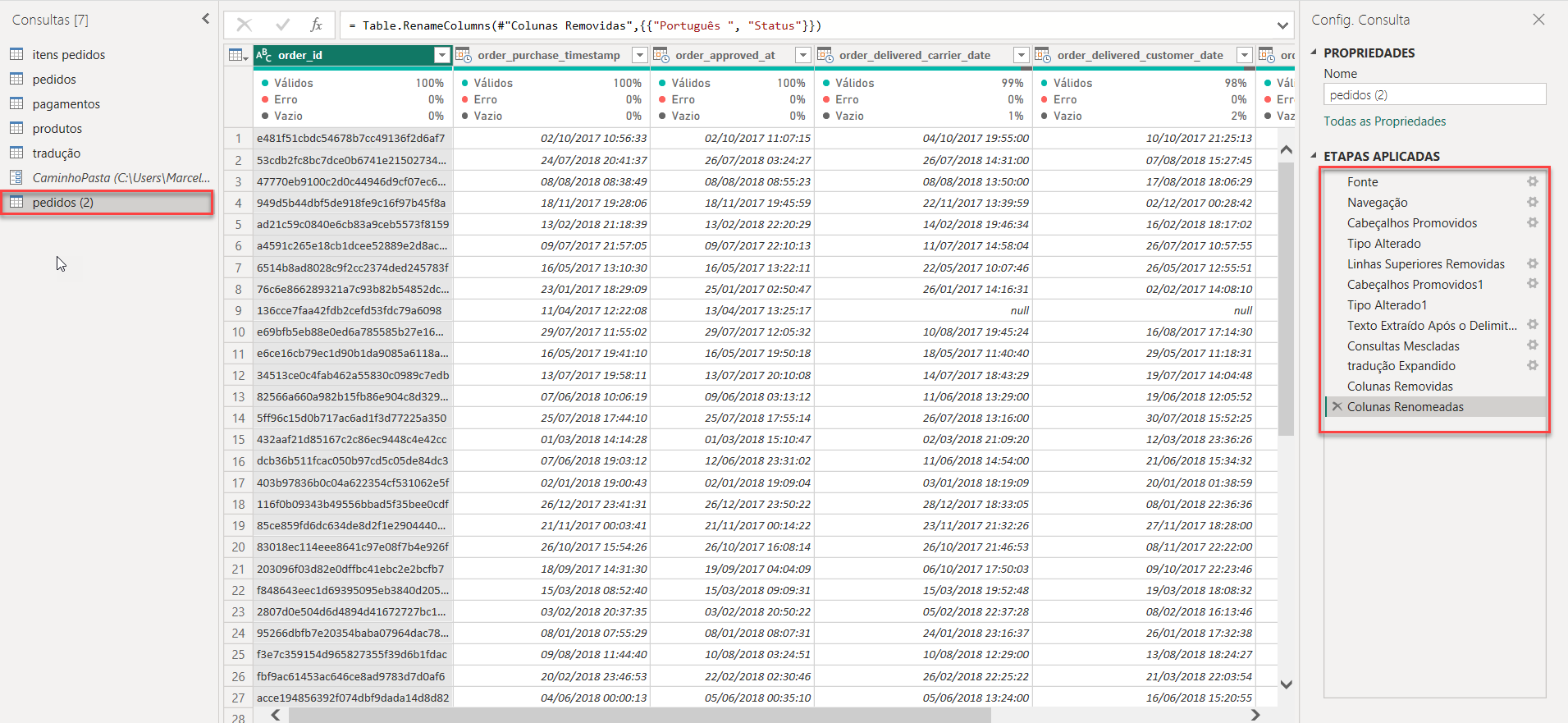
Task: Click the fx function icon
Action: click(x=316, y=25)
